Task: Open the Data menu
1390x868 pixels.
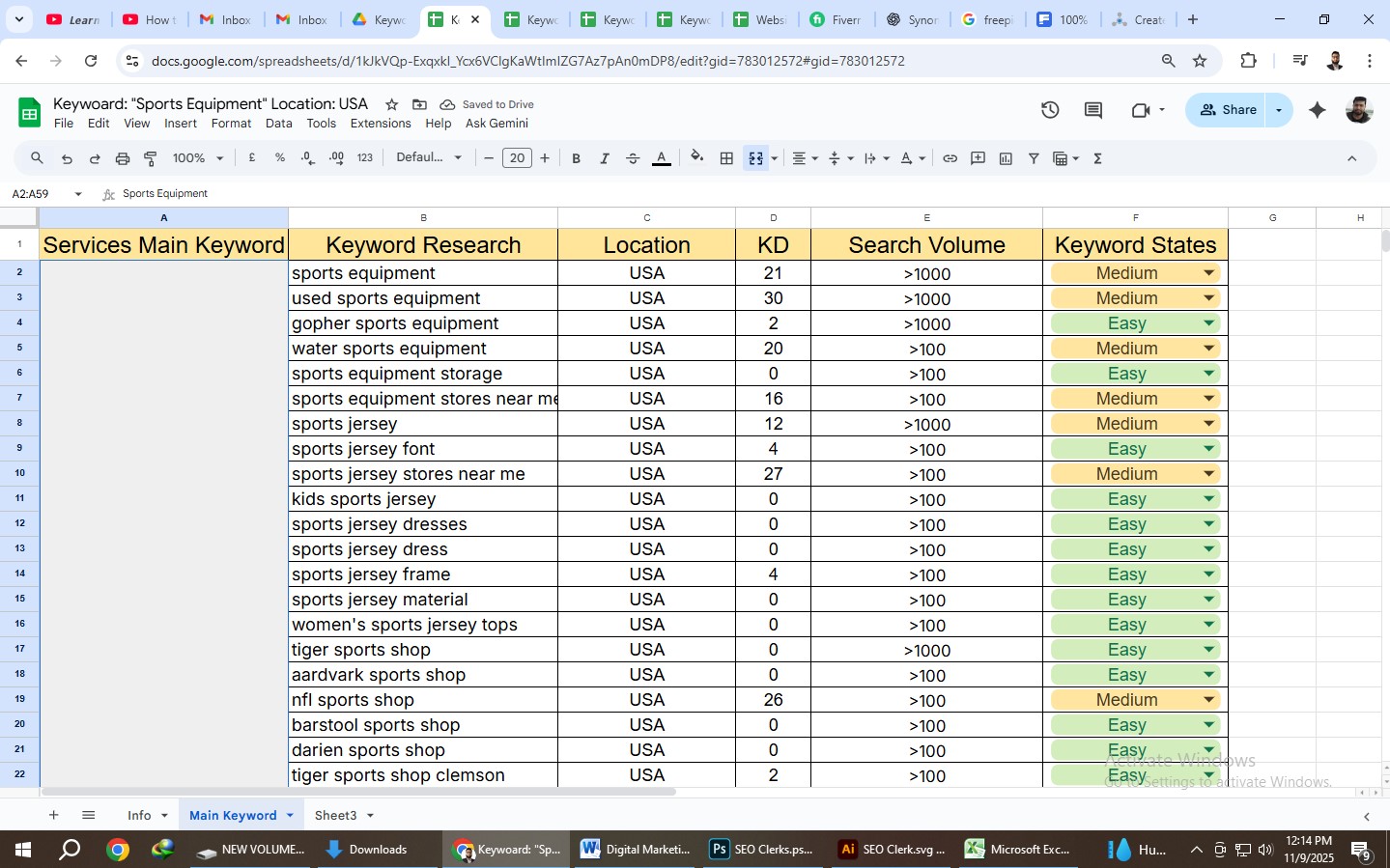Action: click(x=278, y=123)
